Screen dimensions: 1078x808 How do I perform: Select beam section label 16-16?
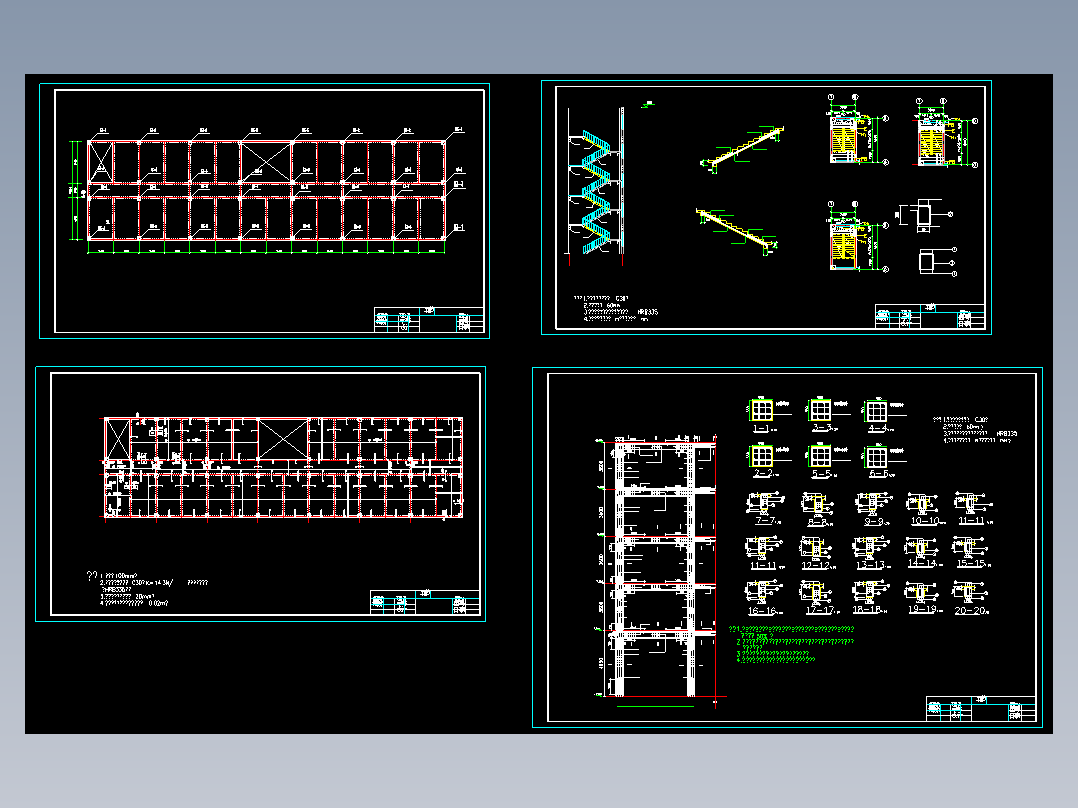coord(764,611)
